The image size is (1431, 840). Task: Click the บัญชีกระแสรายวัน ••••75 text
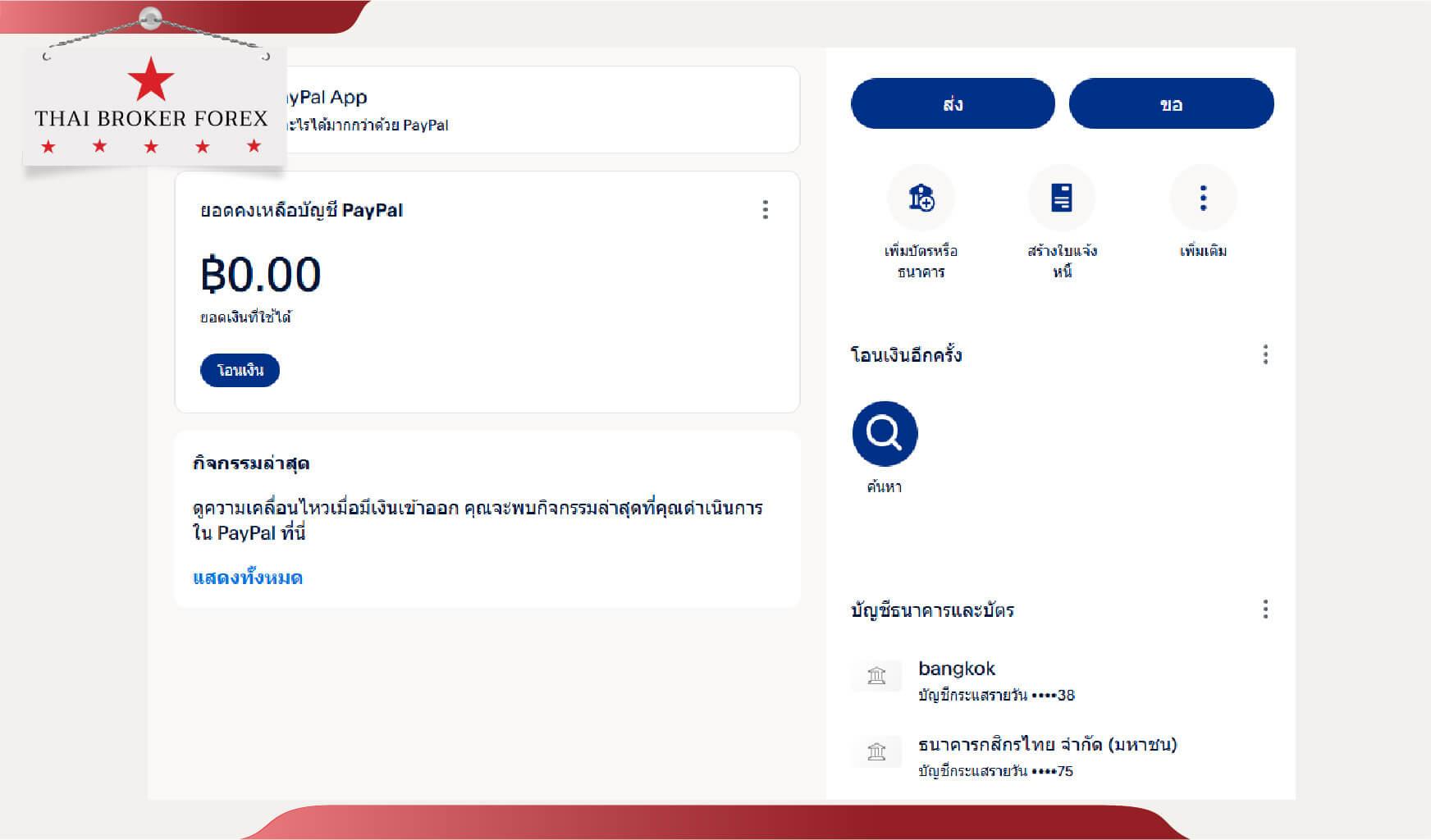click(x=995, y=771)
